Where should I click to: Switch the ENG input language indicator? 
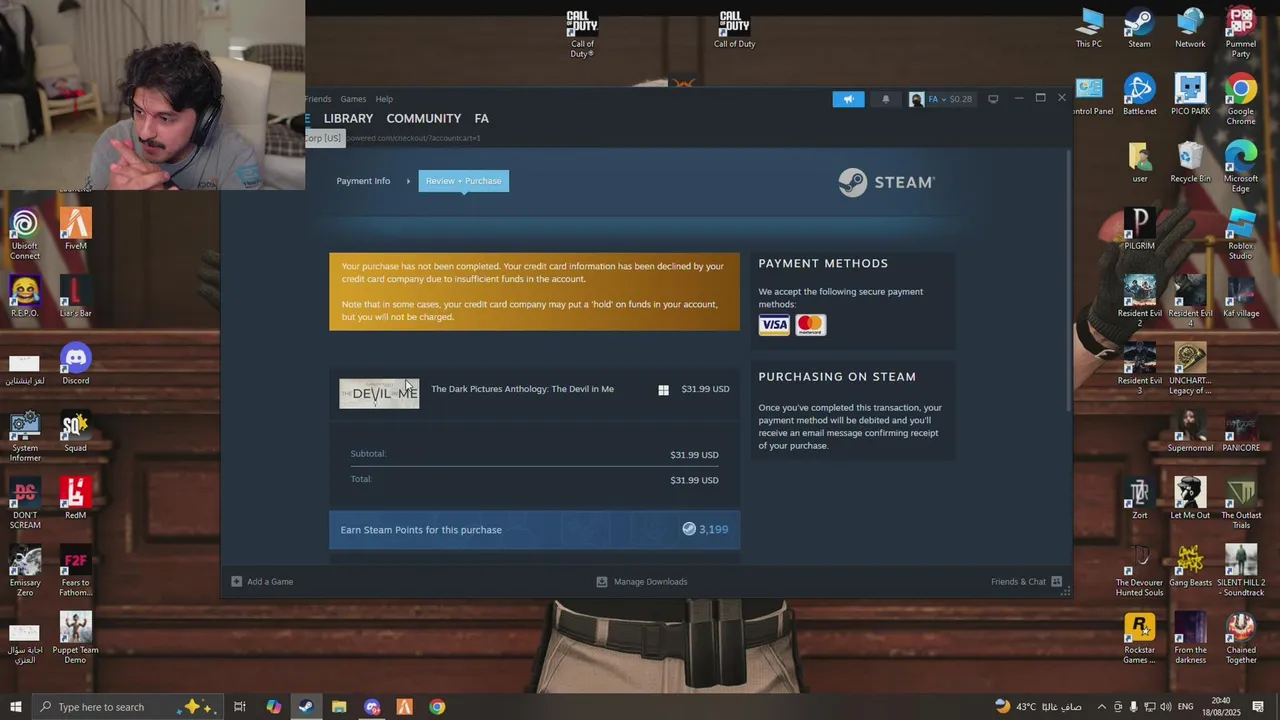(1186, 707)
